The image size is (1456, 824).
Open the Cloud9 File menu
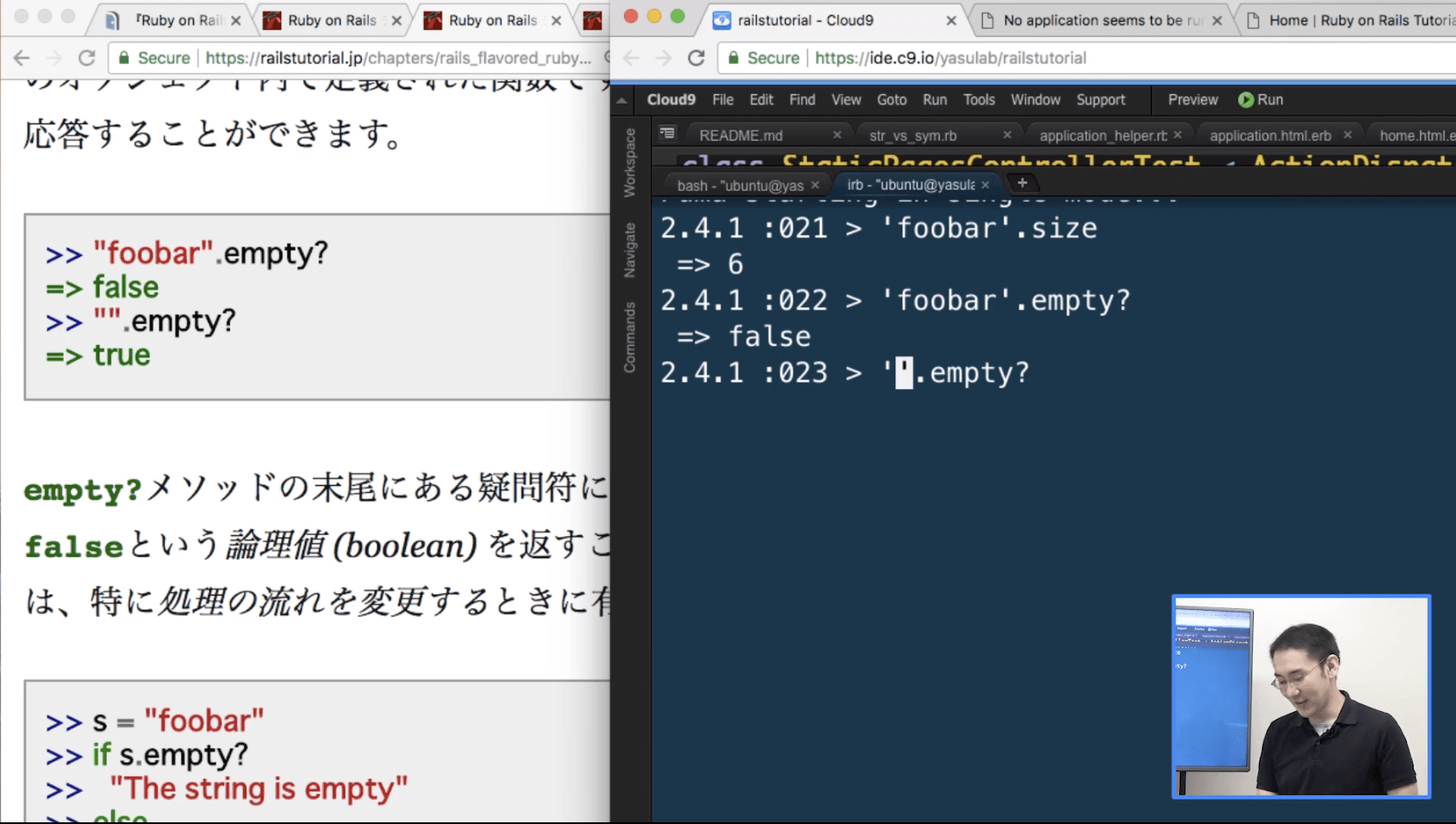723,100
